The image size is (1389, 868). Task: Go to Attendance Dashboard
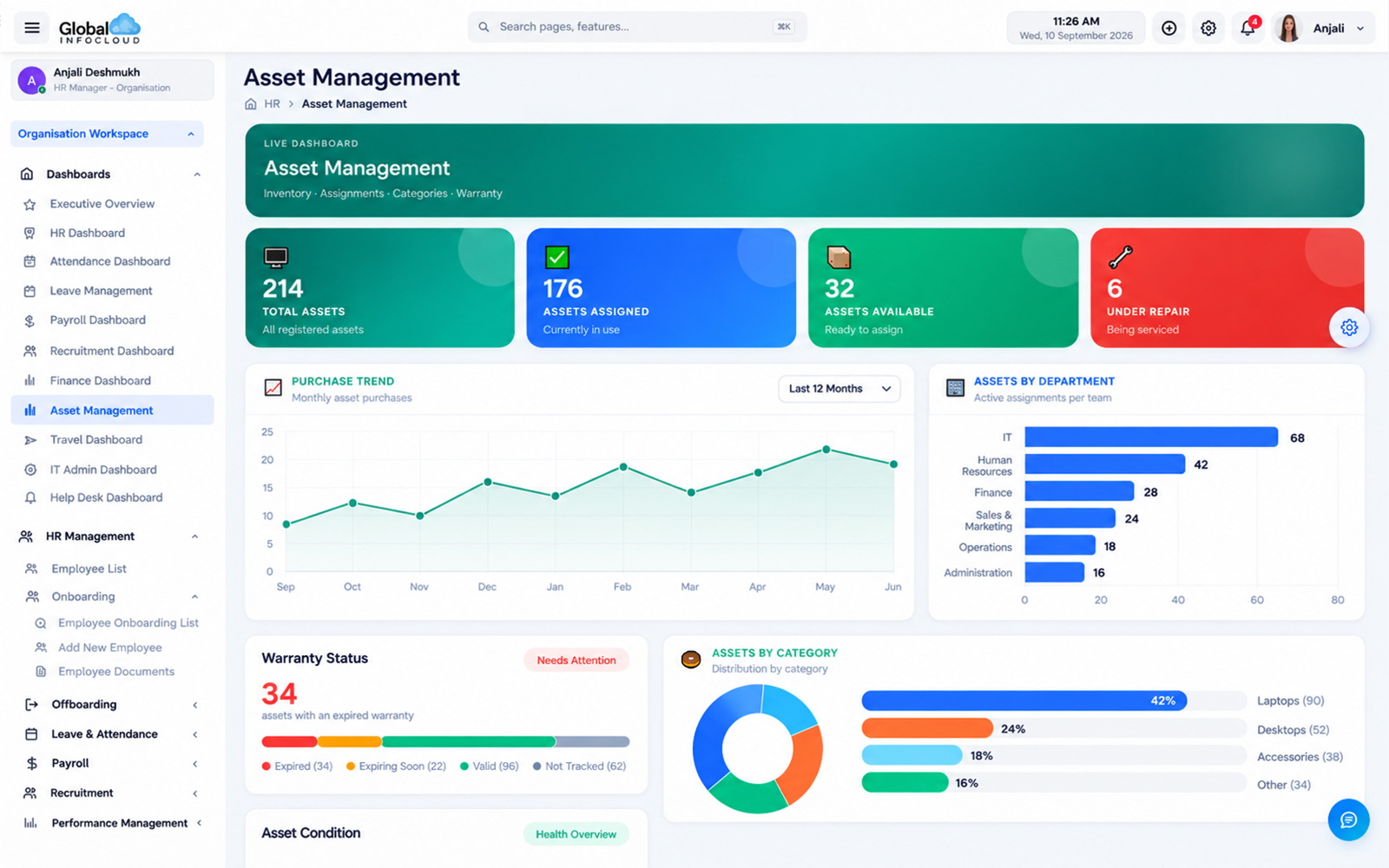tap(110, 261)
